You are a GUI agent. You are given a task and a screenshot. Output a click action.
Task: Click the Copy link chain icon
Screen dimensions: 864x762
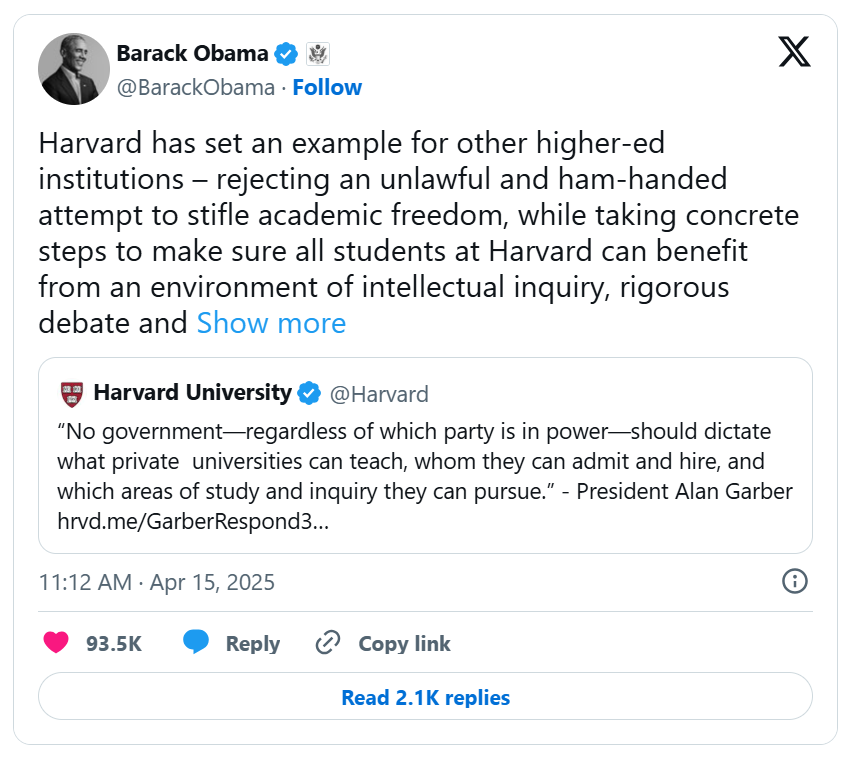point(328,642)
